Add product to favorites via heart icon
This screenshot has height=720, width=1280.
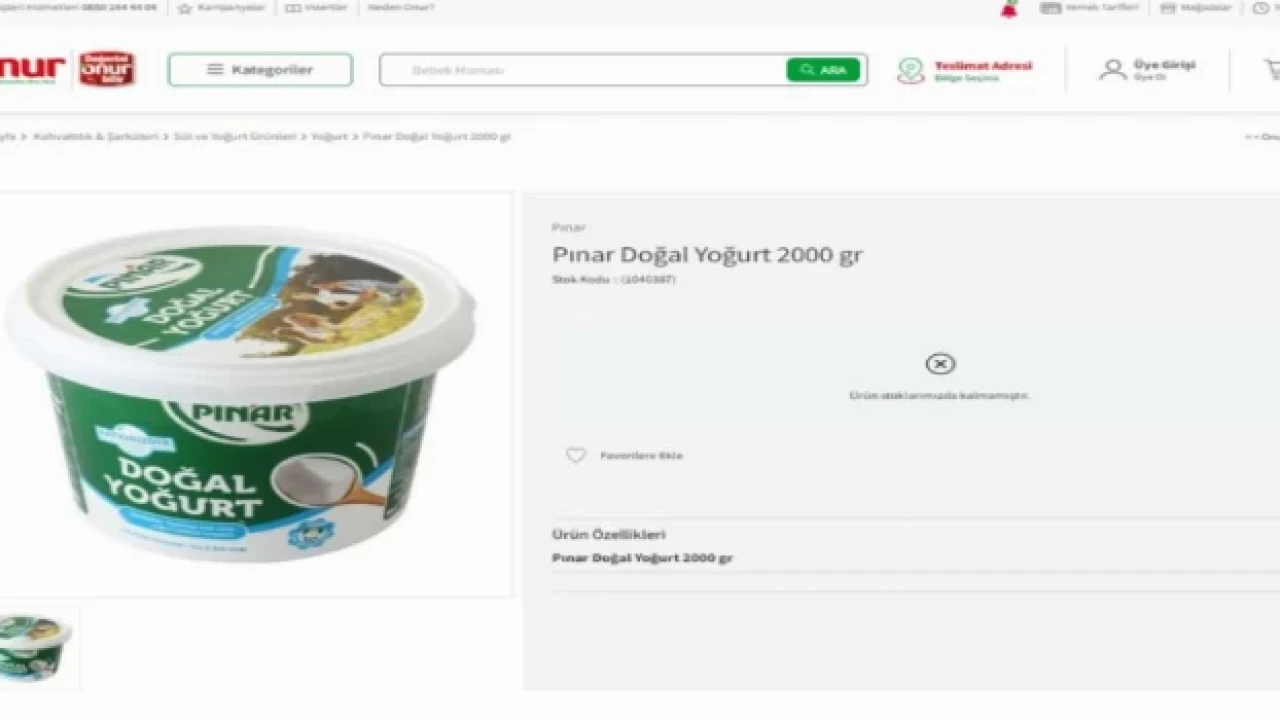576,455
